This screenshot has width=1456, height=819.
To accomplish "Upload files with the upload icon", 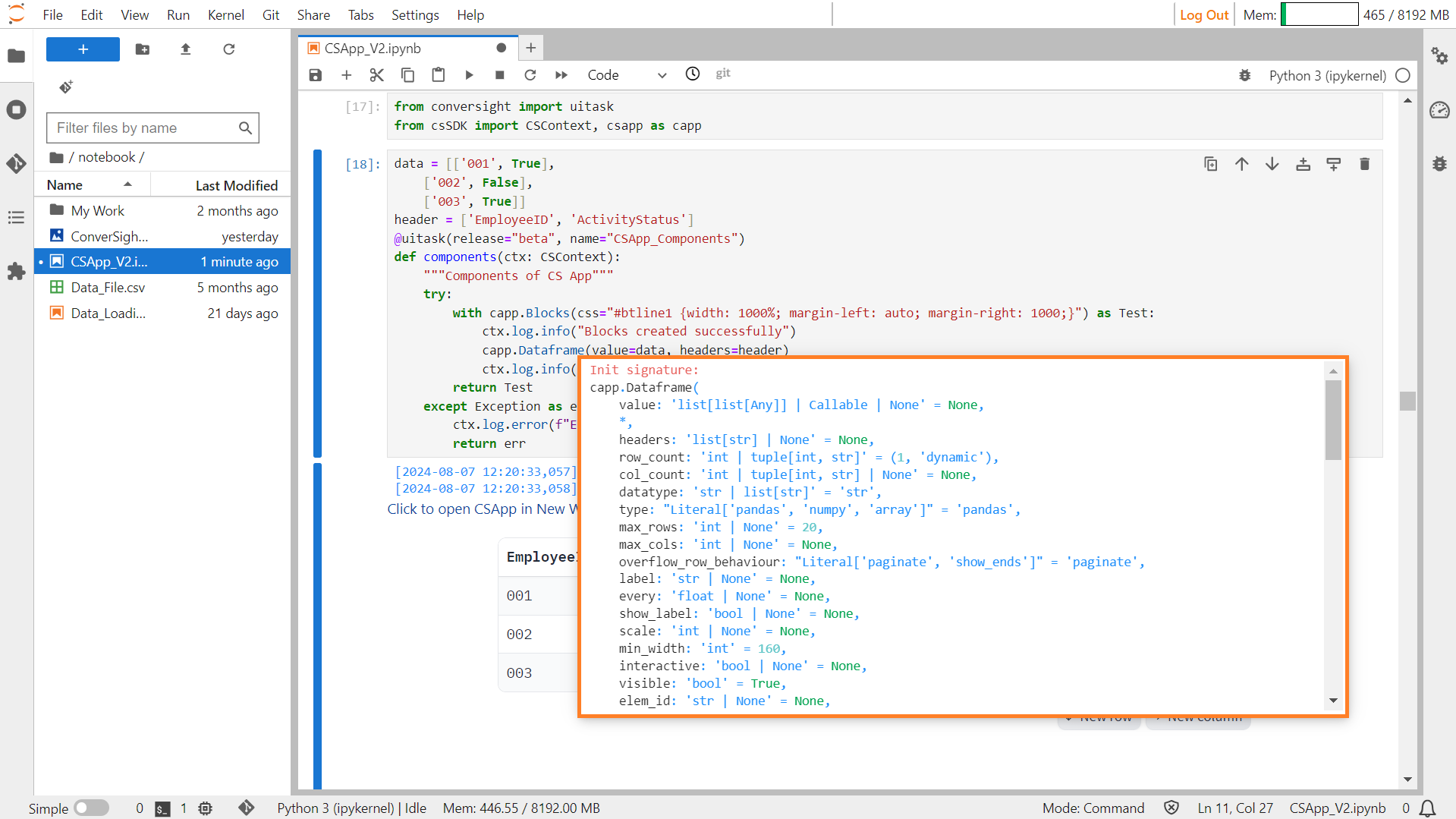I will tap(186, 49).
